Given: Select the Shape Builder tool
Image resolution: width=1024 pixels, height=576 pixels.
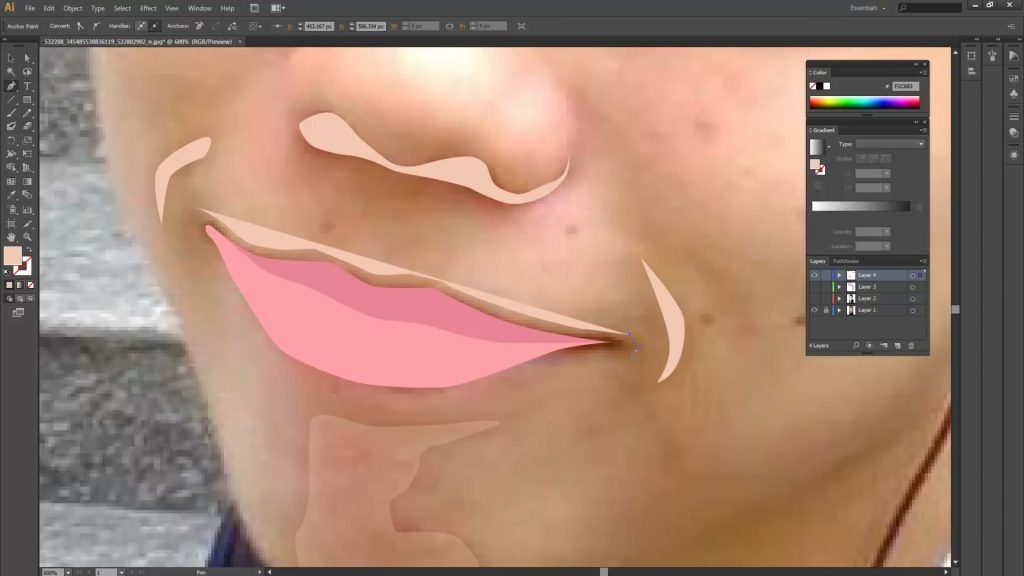Looking at the screenshot, I should coord(11,168).
